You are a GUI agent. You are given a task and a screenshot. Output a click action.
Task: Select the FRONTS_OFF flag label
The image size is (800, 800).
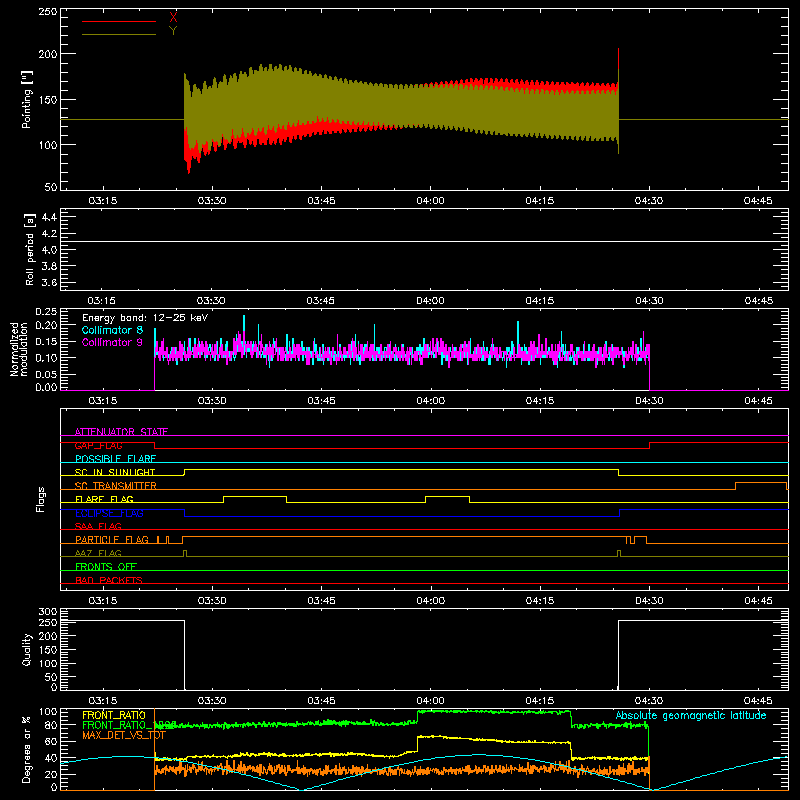click(106, 567)
